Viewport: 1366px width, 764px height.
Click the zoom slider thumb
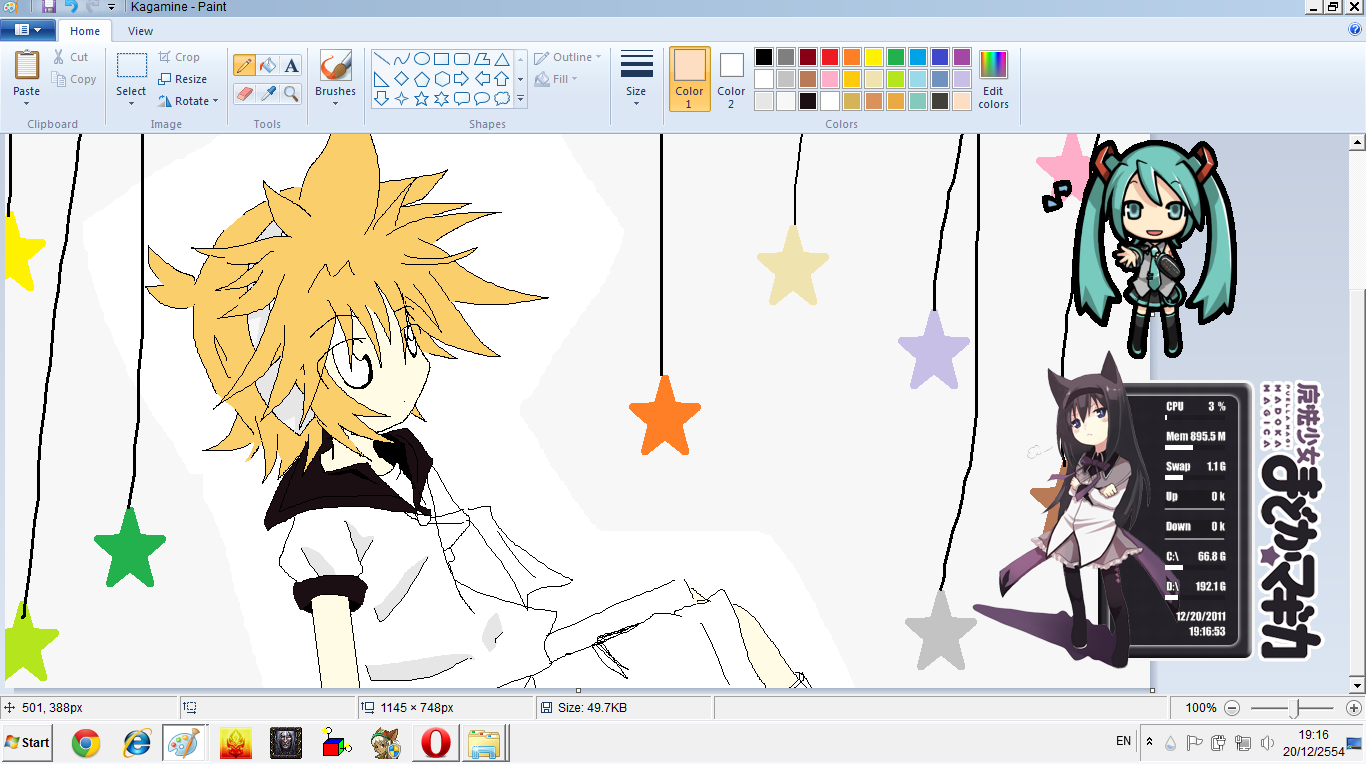click(x=1296, y=708)
